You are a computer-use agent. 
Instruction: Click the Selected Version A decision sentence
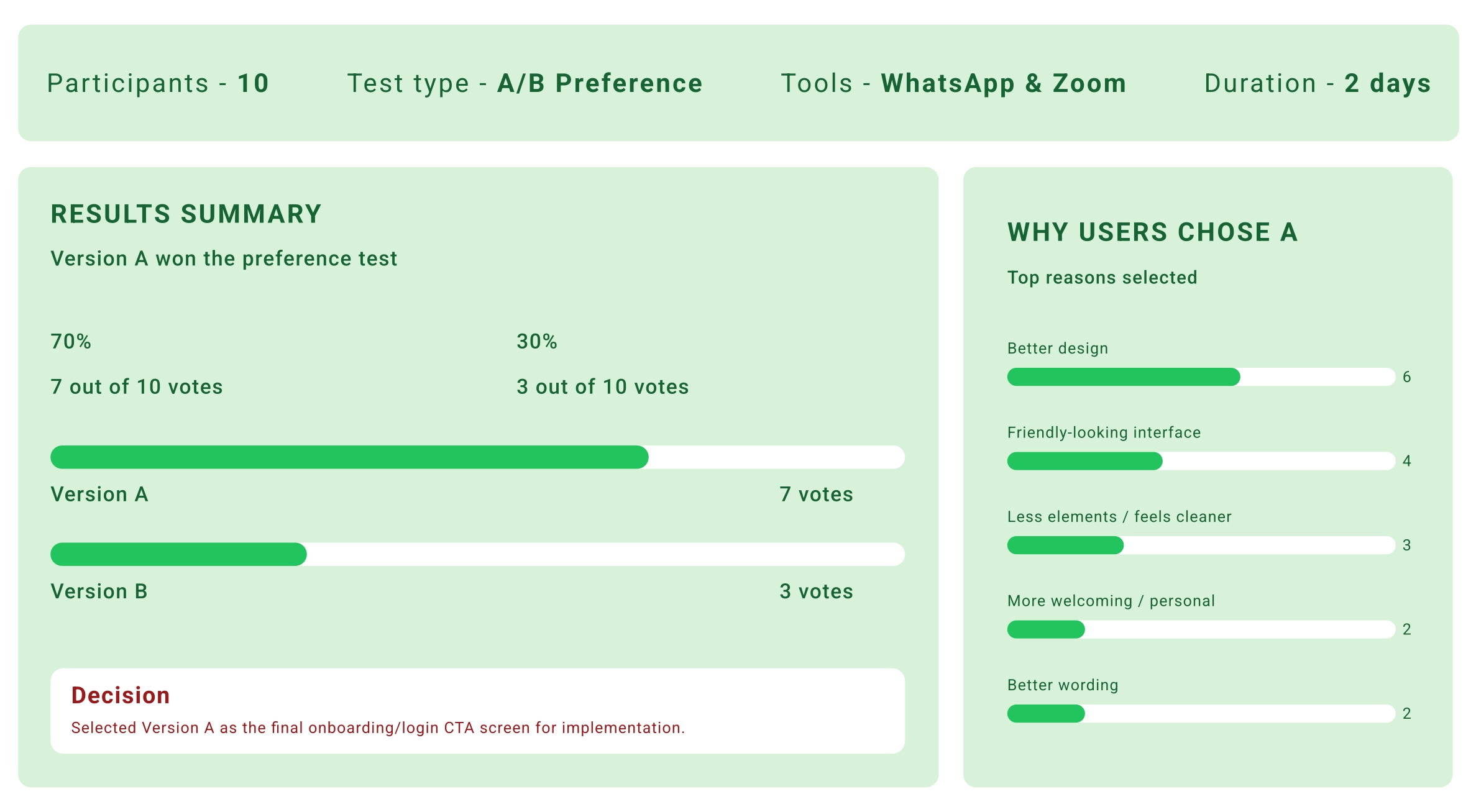[x=378, y=728]
